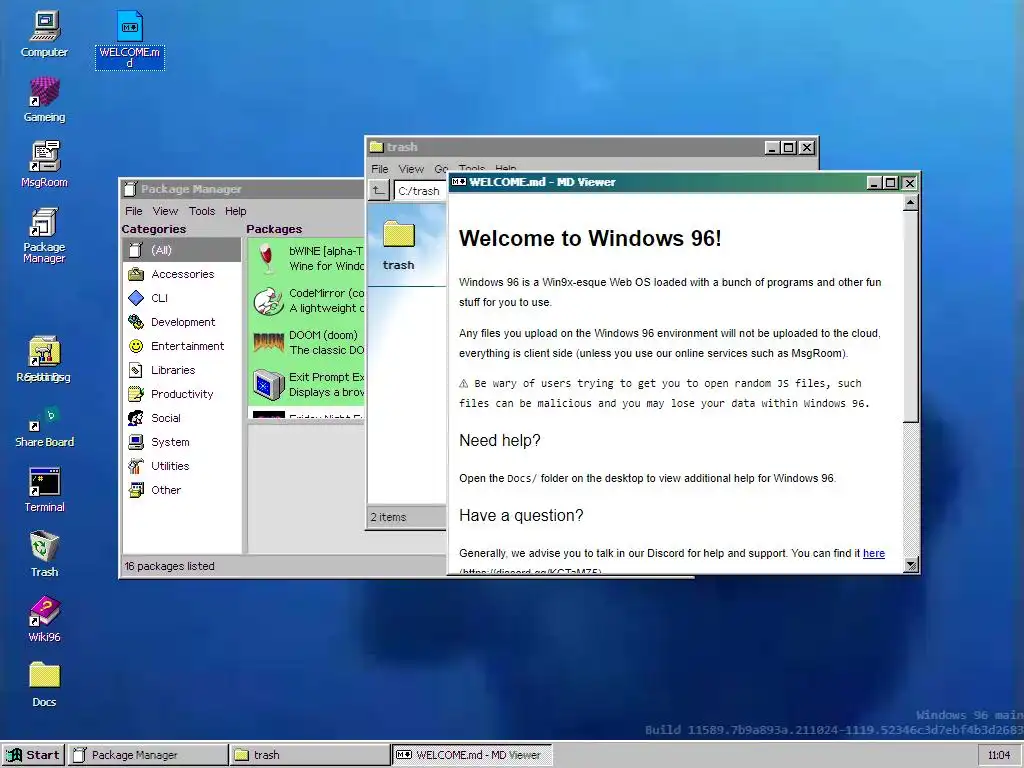Screen dimensions: 1024x768
Task: Open the Gameing desktop shortcut
Action: point(44,99)
